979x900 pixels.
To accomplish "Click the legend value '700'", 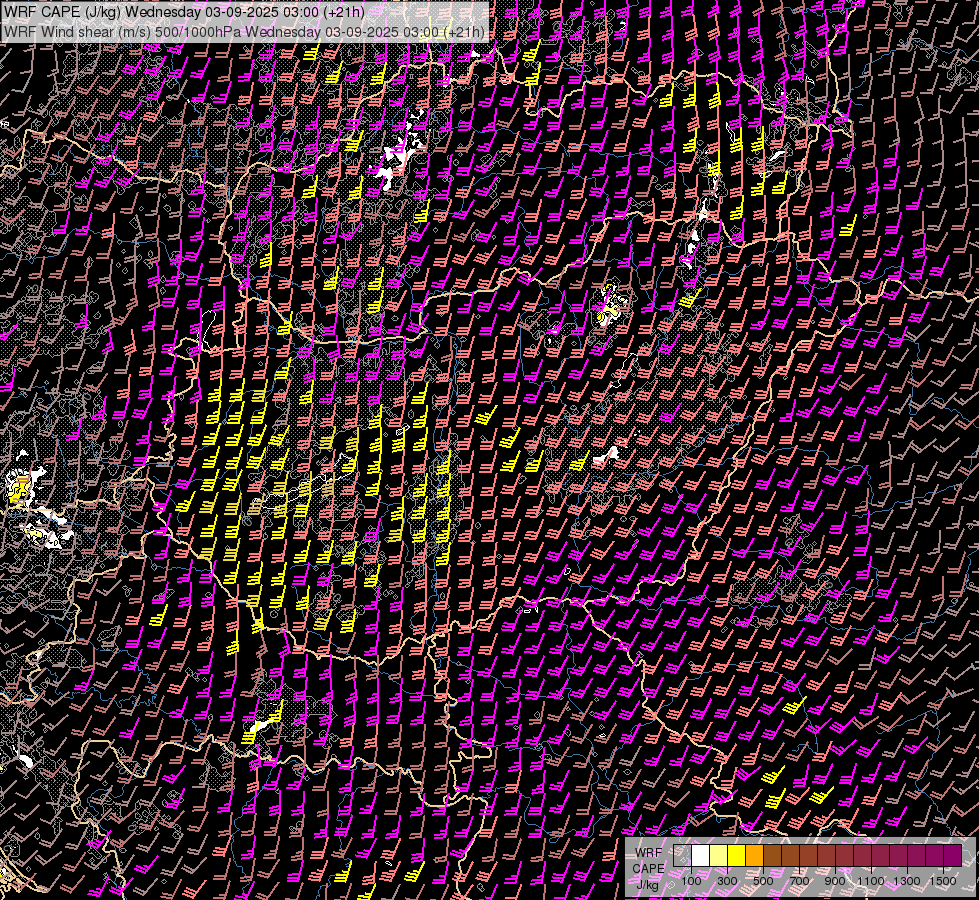I will coord(800,881).
